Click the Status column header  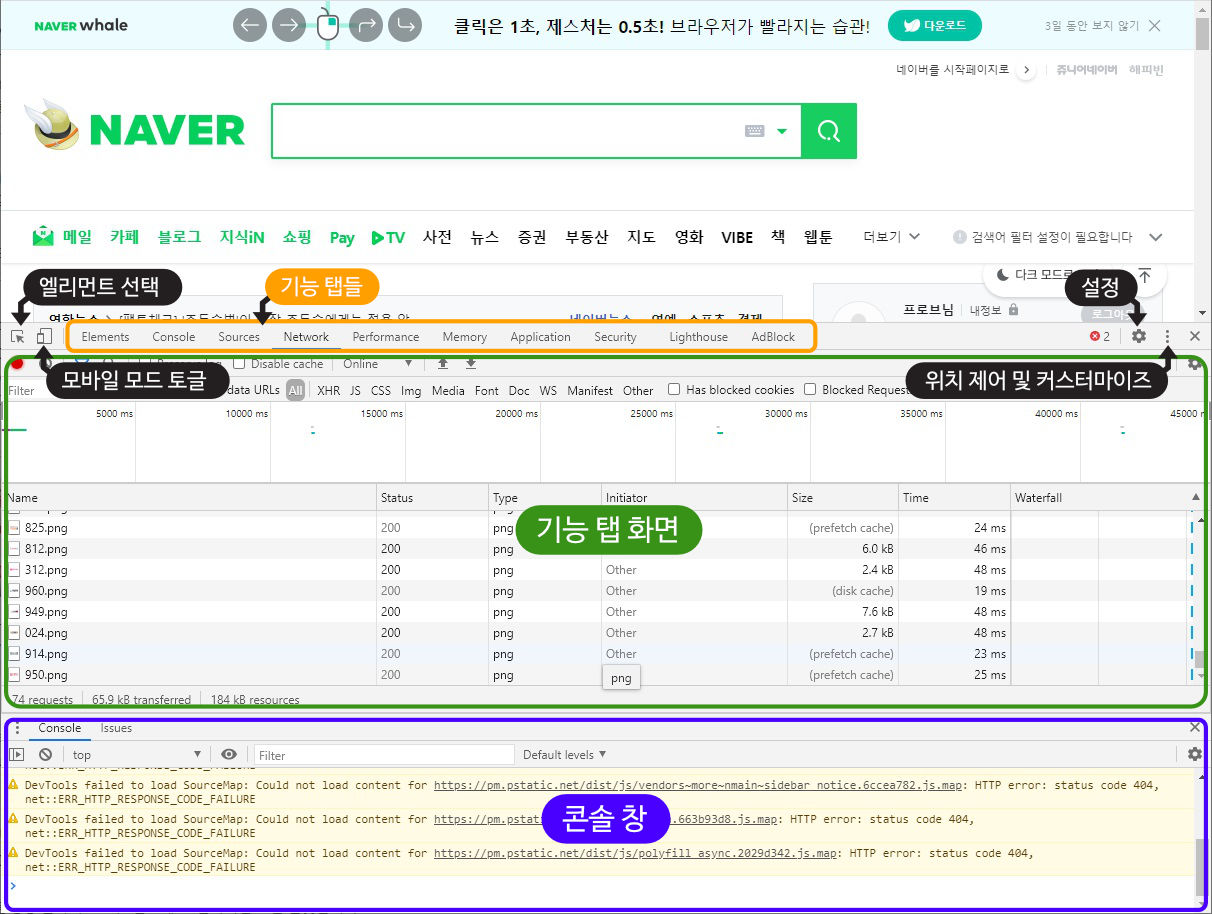click(433, 497)
